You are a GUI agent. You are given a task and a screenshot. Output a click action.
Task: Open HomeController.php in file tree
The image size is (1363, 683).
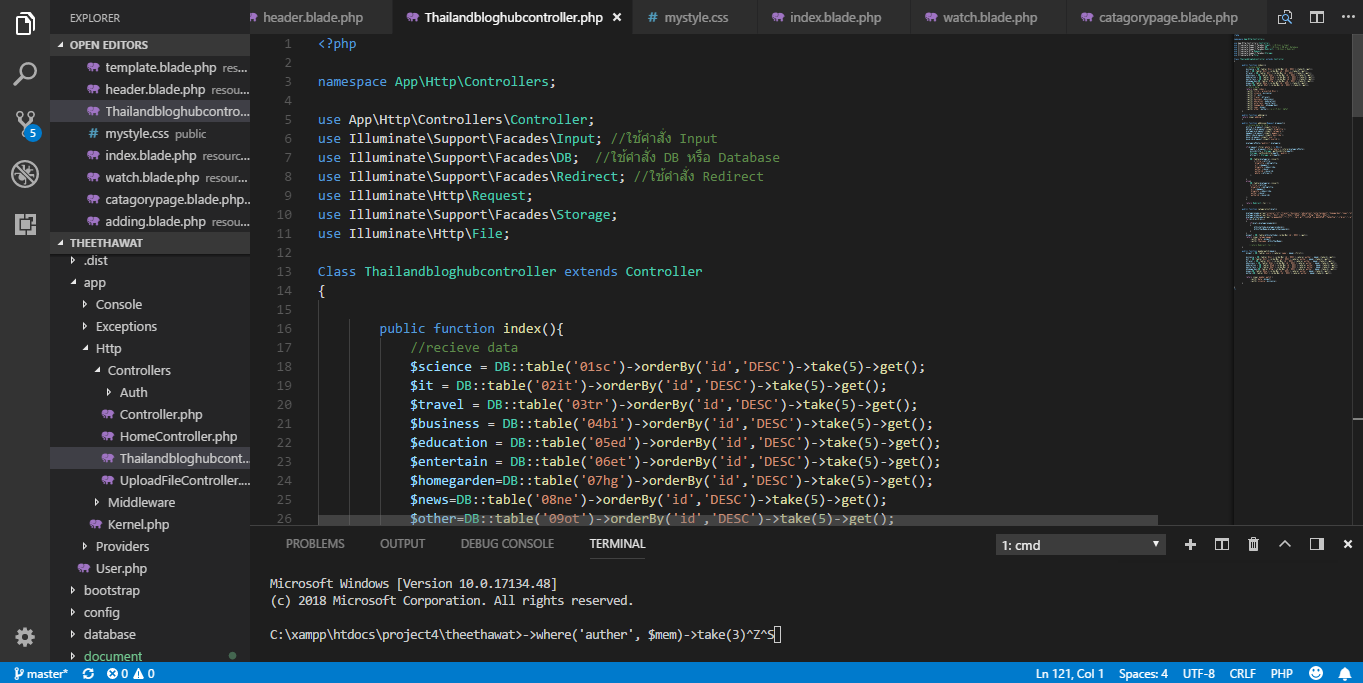click(150, 436)
